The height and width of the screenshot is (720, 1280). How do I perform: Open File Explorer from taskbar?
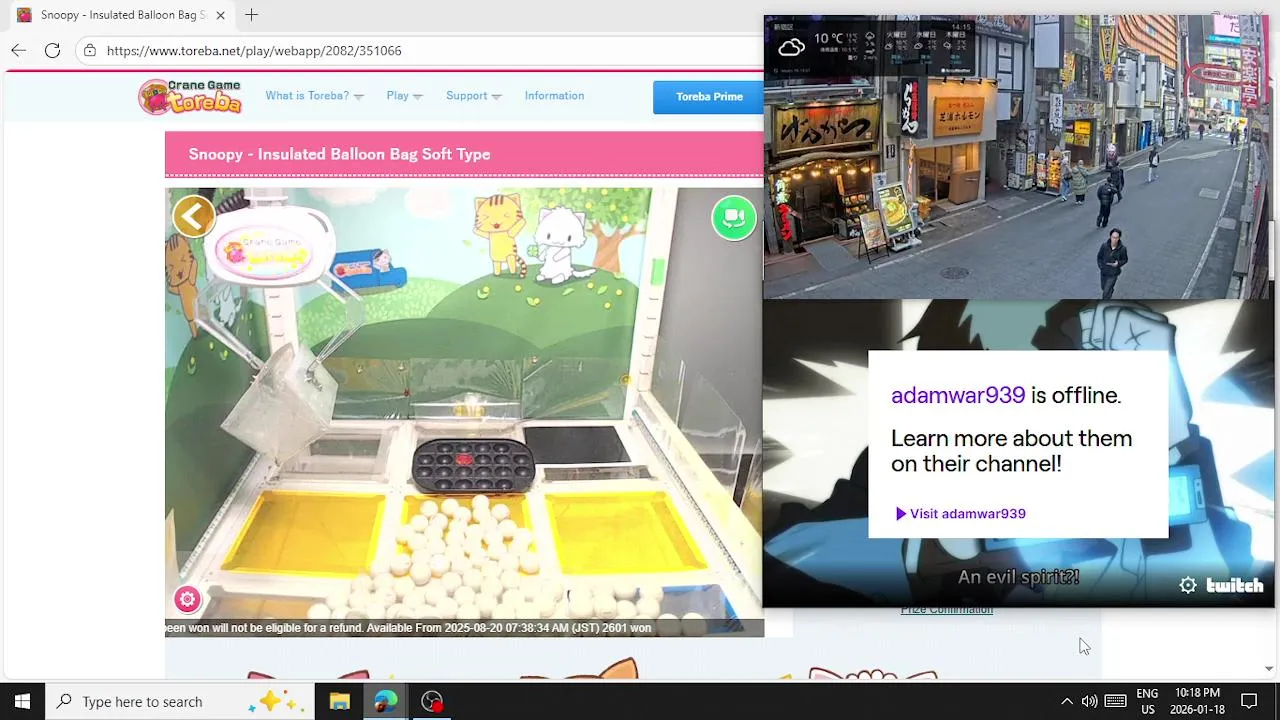coord(339,701)
